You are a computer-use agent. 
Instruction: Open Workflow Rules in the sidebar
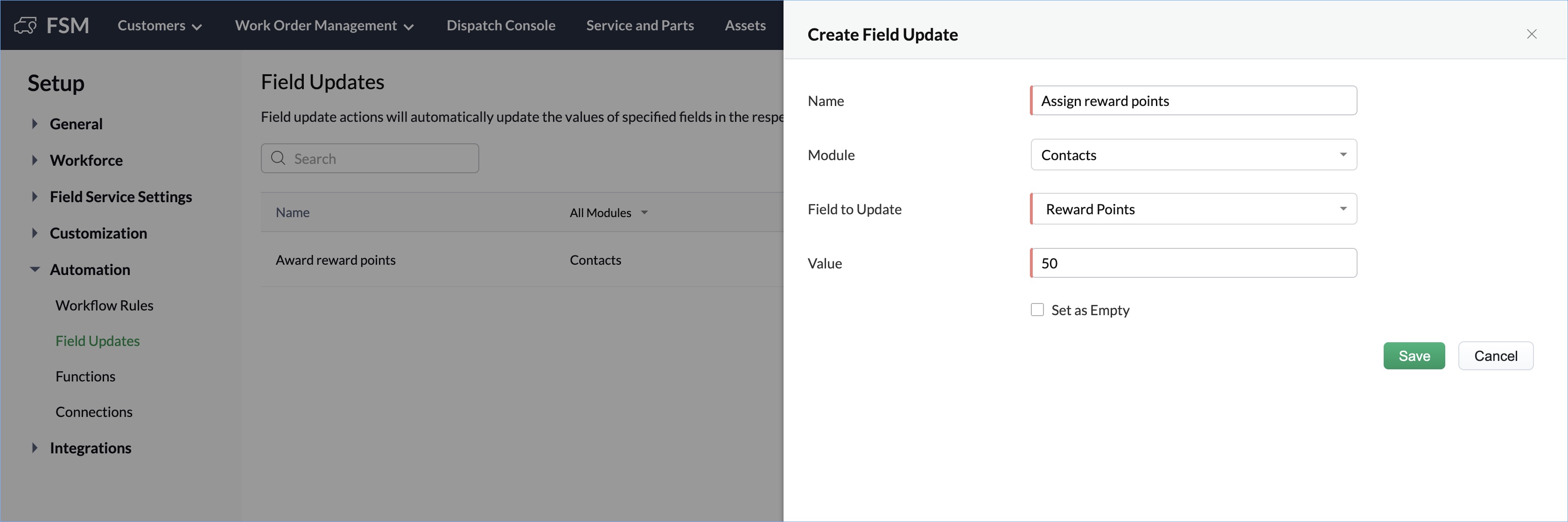click(x=104, y=305)
